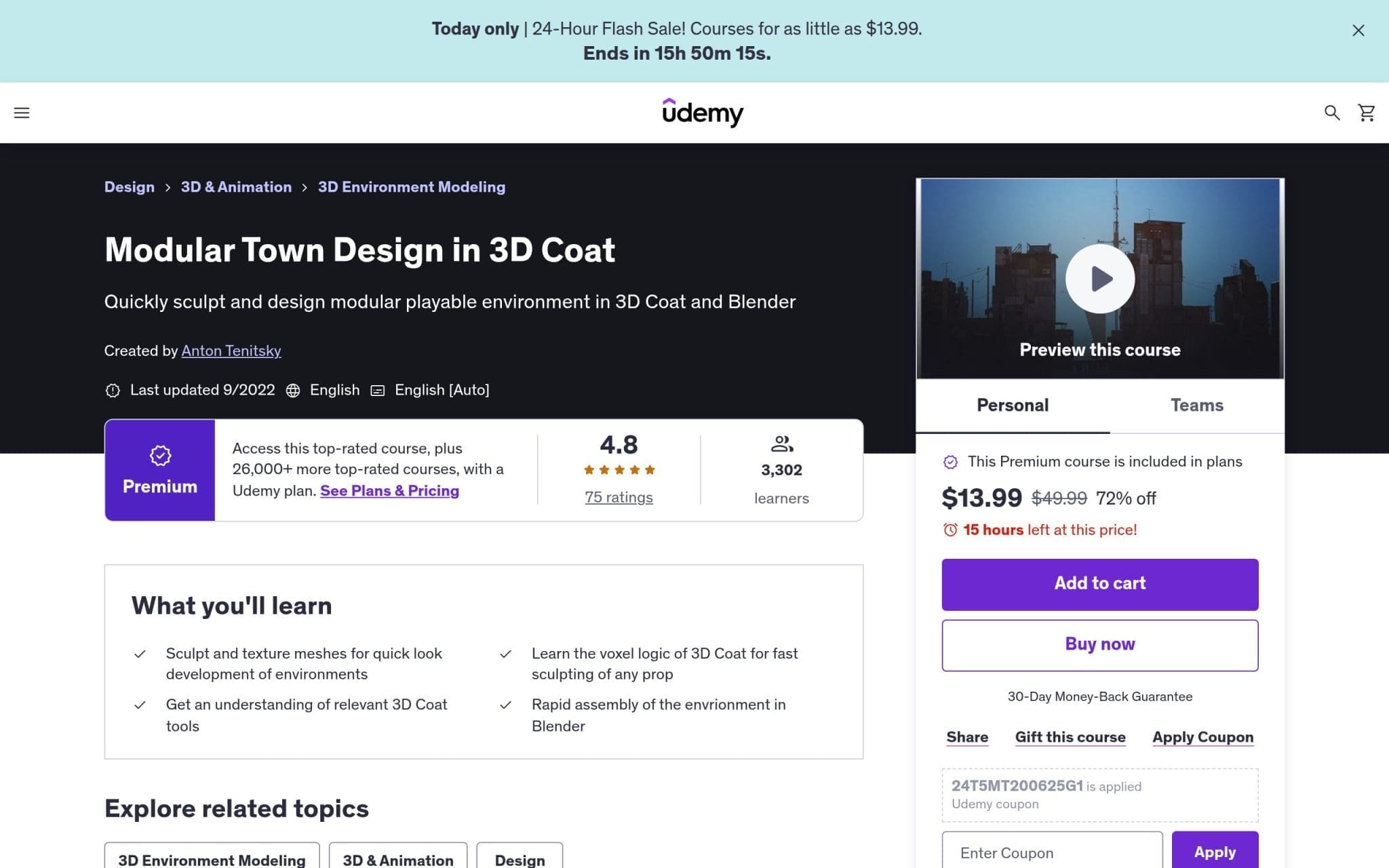
Task: Click the applied coupon code 24T5MT200625G1
Action: point(1017,786)
